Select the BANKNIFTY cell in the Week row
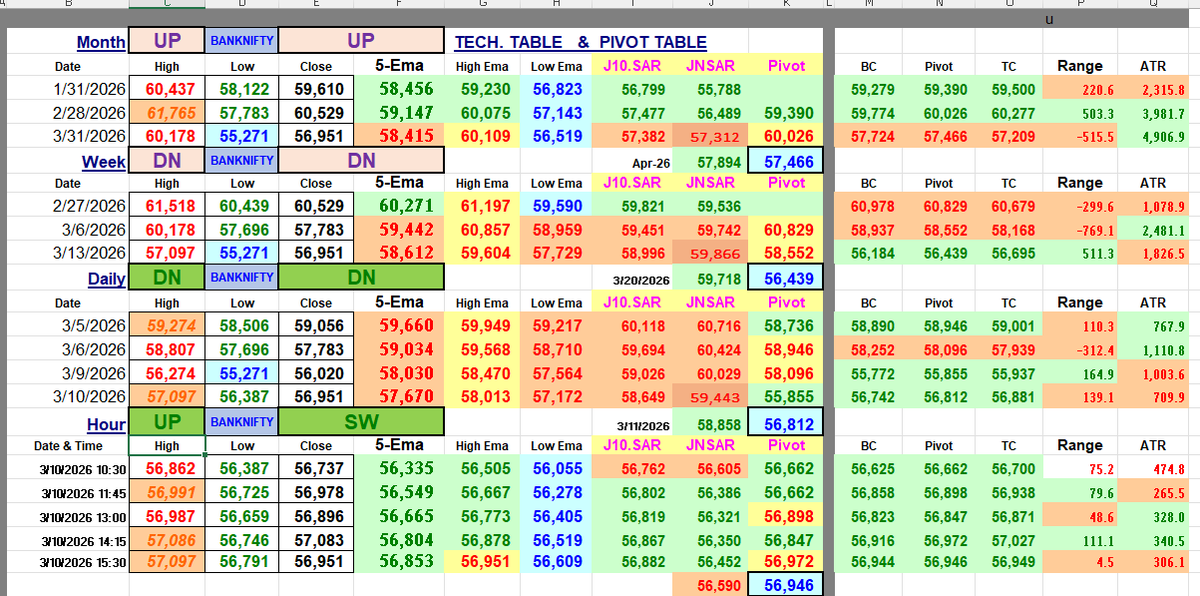Screen dimensions: 1200x596 click(x=241, y=160)
